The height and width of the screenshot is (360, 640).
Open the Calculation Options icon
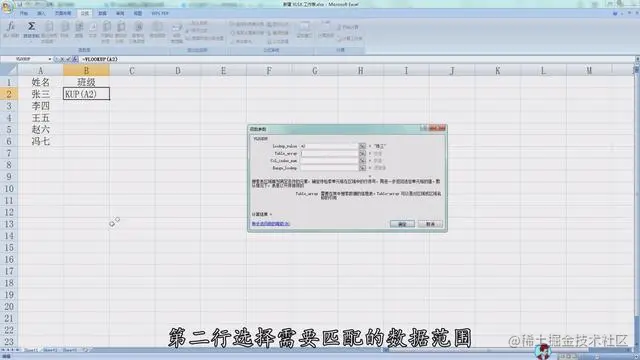(325, 27)
